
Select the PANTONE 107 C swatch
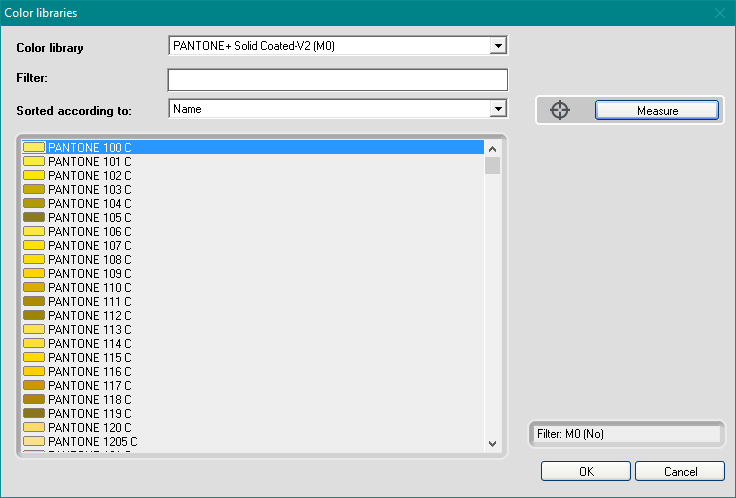point(34,245)
